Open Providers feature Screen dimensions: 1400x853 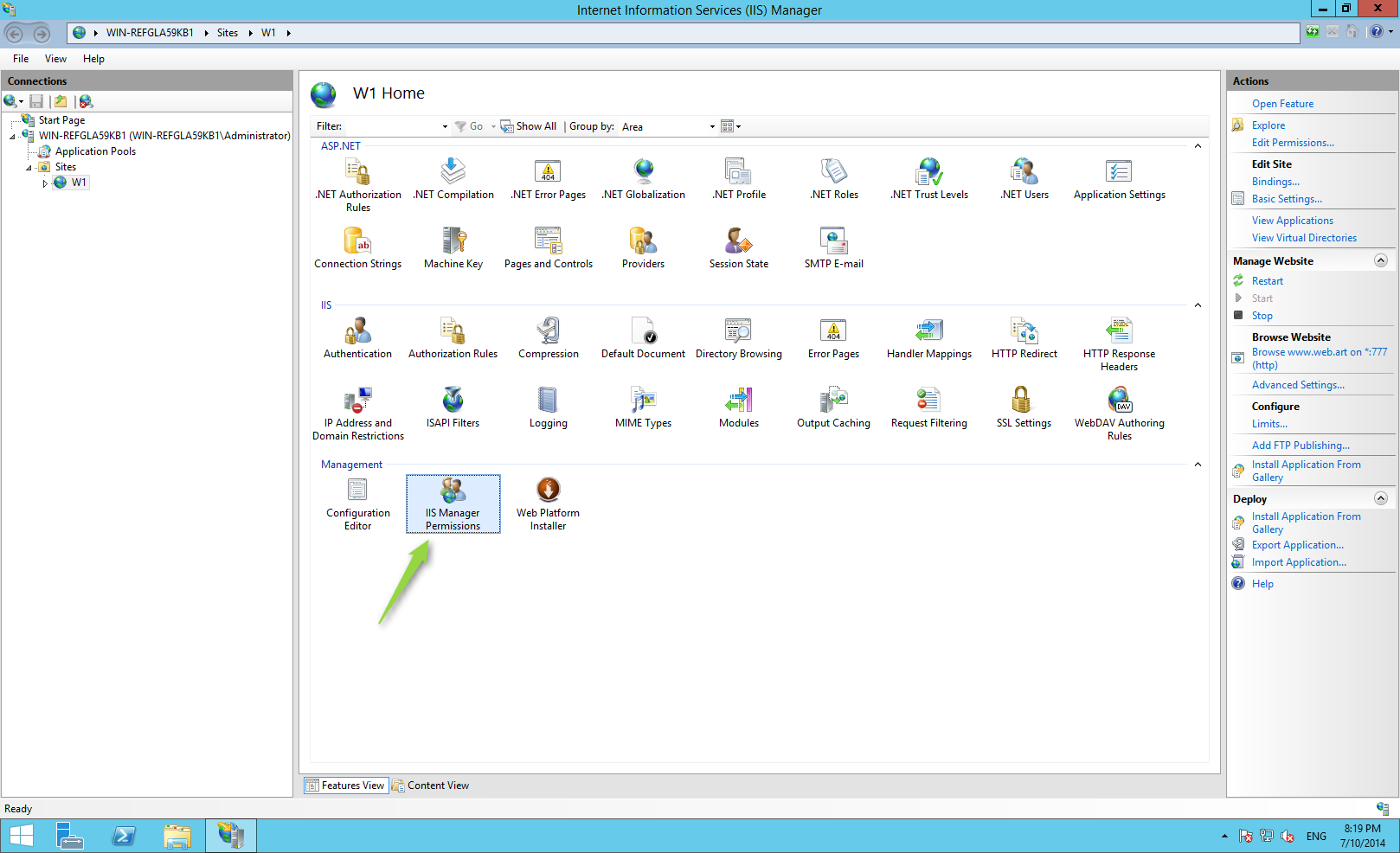(x=644, y=248)
